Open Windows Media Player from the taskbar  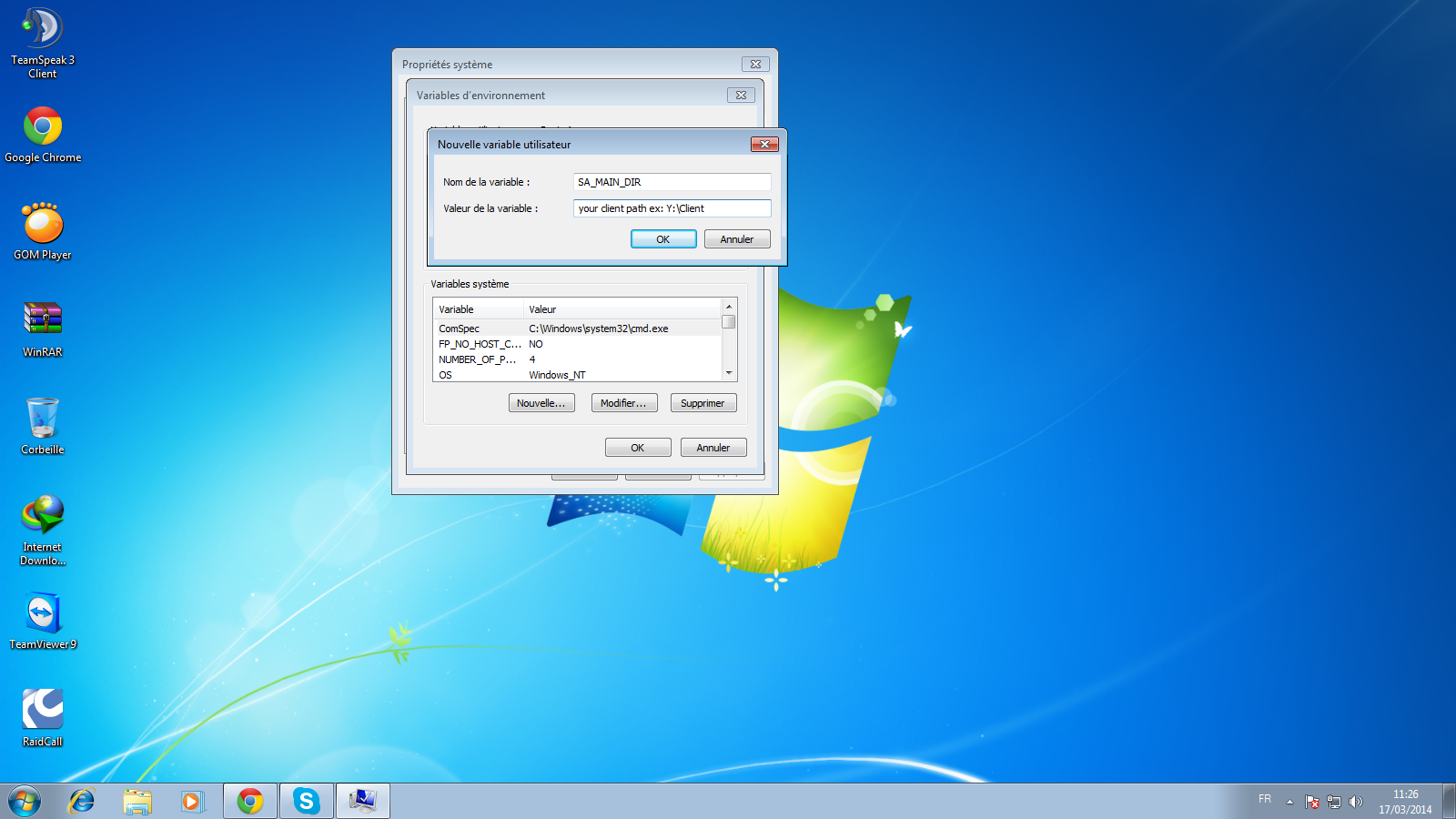[x=192, y=801]
